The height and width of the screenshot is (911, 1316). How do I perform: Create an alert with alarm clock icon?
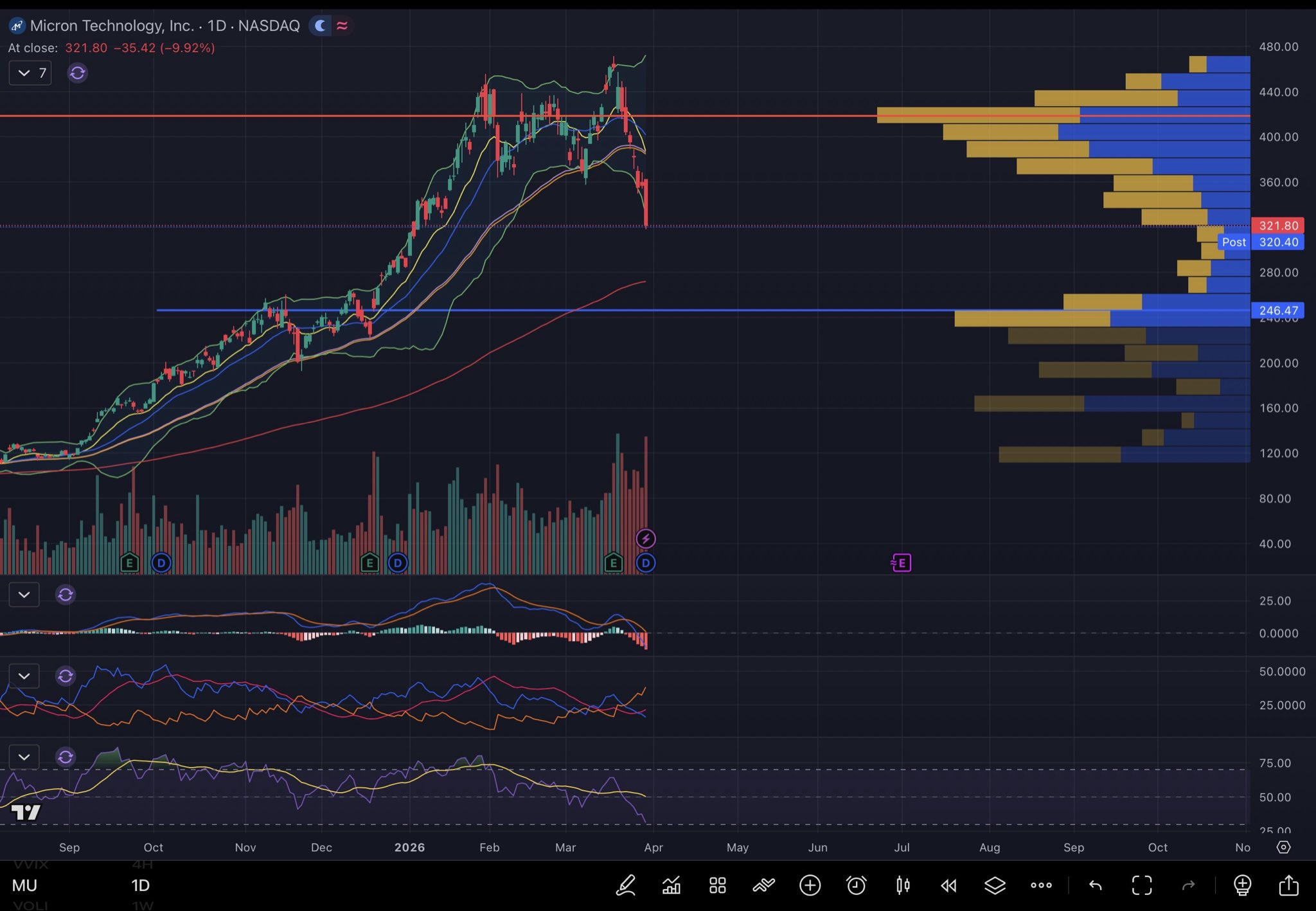pos(856,885)
